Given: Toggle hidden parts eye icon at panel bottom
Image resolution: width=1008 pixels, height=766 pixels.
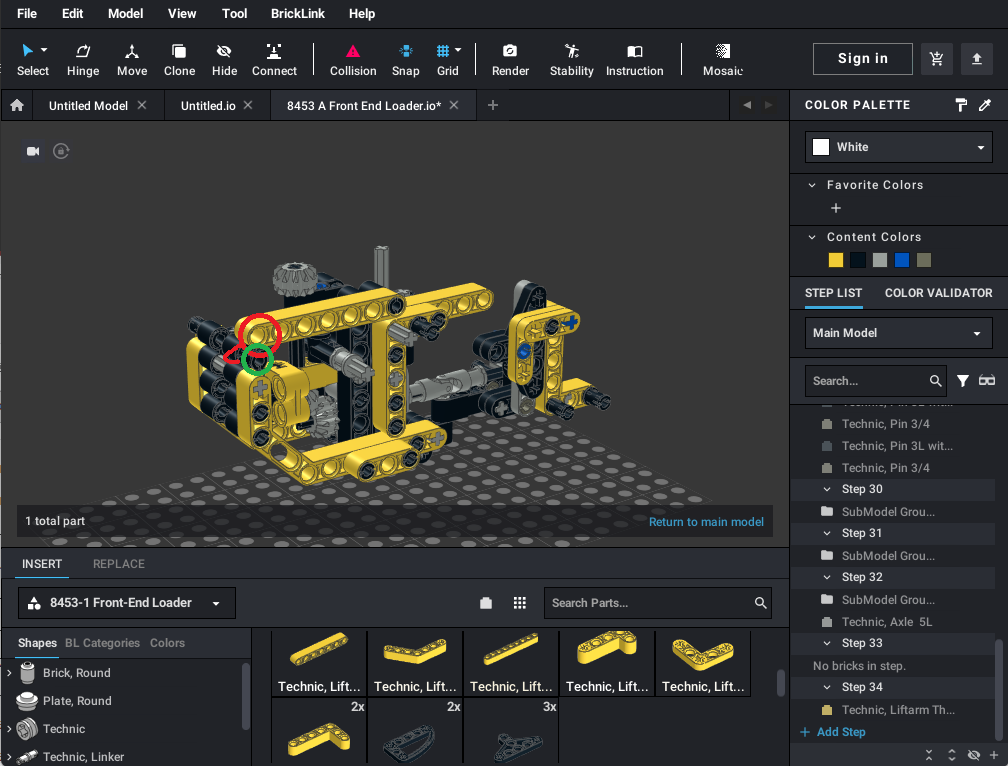Looking at the screenshot, I should pyautogui.click(x=974, y=754).
